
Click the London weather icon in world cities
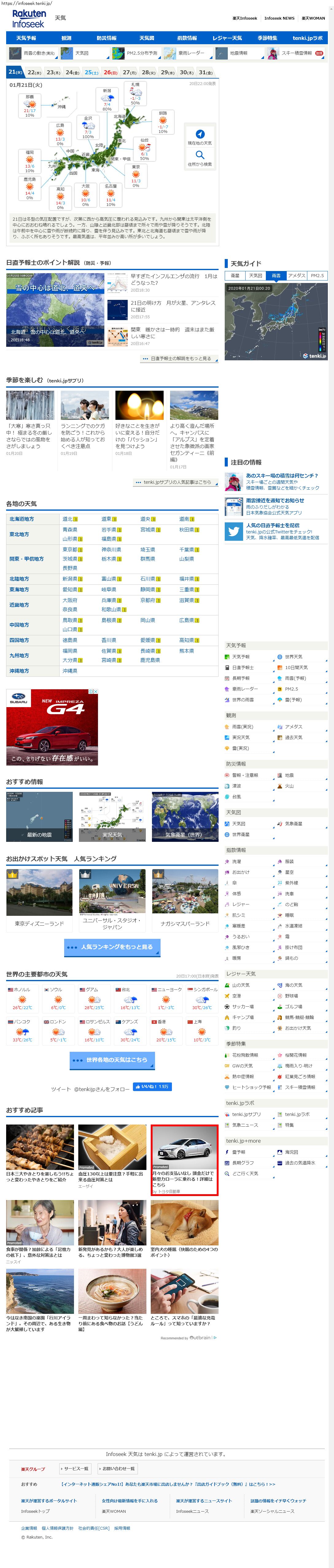[x=58, y=1032]
